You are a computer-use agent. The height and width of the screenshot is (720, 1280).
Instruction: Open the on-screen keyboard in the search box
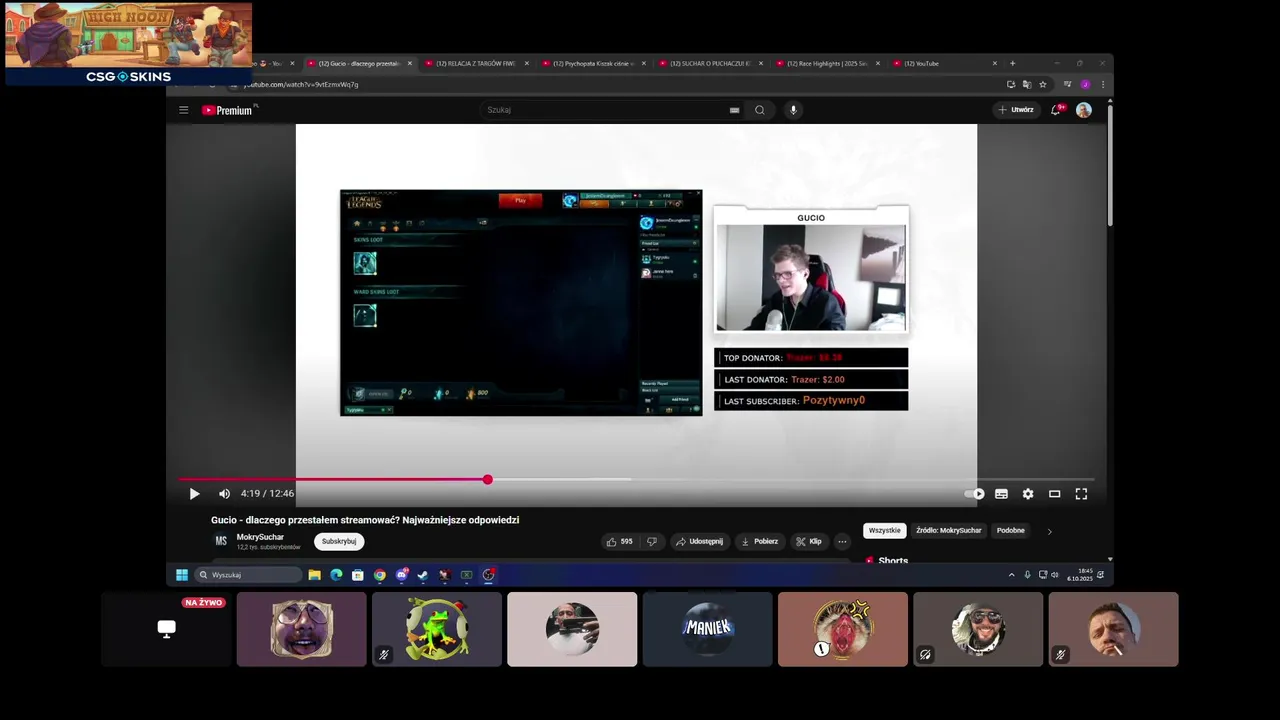[x=734, y=110]
